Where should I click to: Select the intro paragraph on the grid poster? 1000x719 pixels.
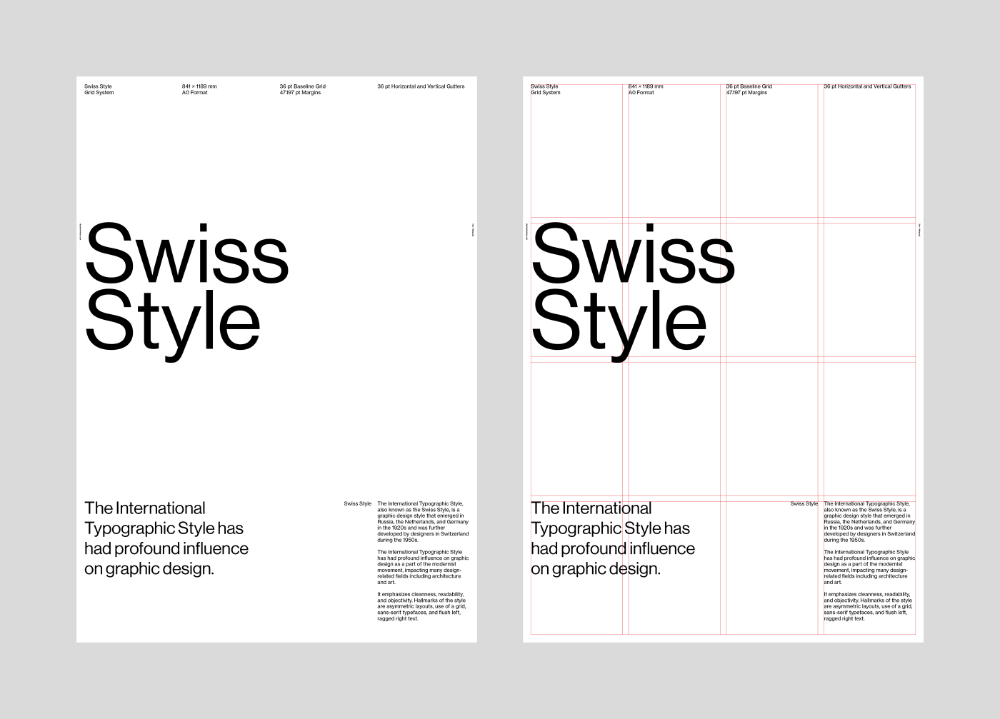(x=612, y=538)
